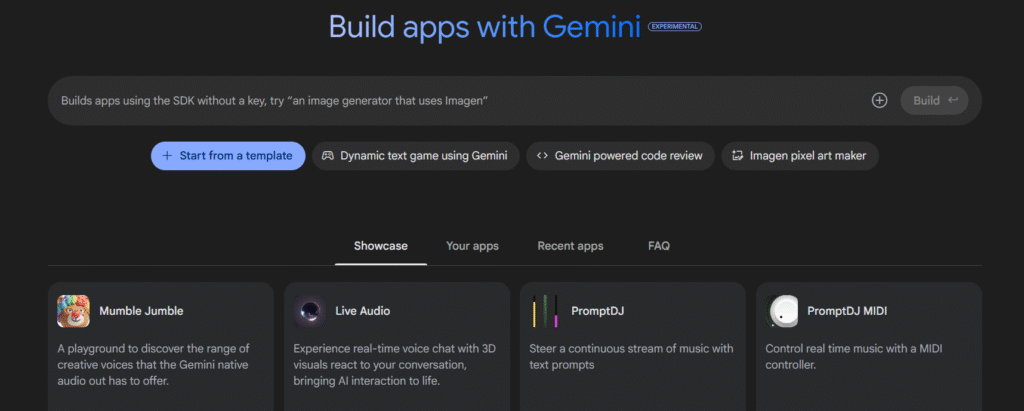Click the Mumble Jumble clown icon
This screenshot has height=411, width=1024.
[x=73, y=311]
